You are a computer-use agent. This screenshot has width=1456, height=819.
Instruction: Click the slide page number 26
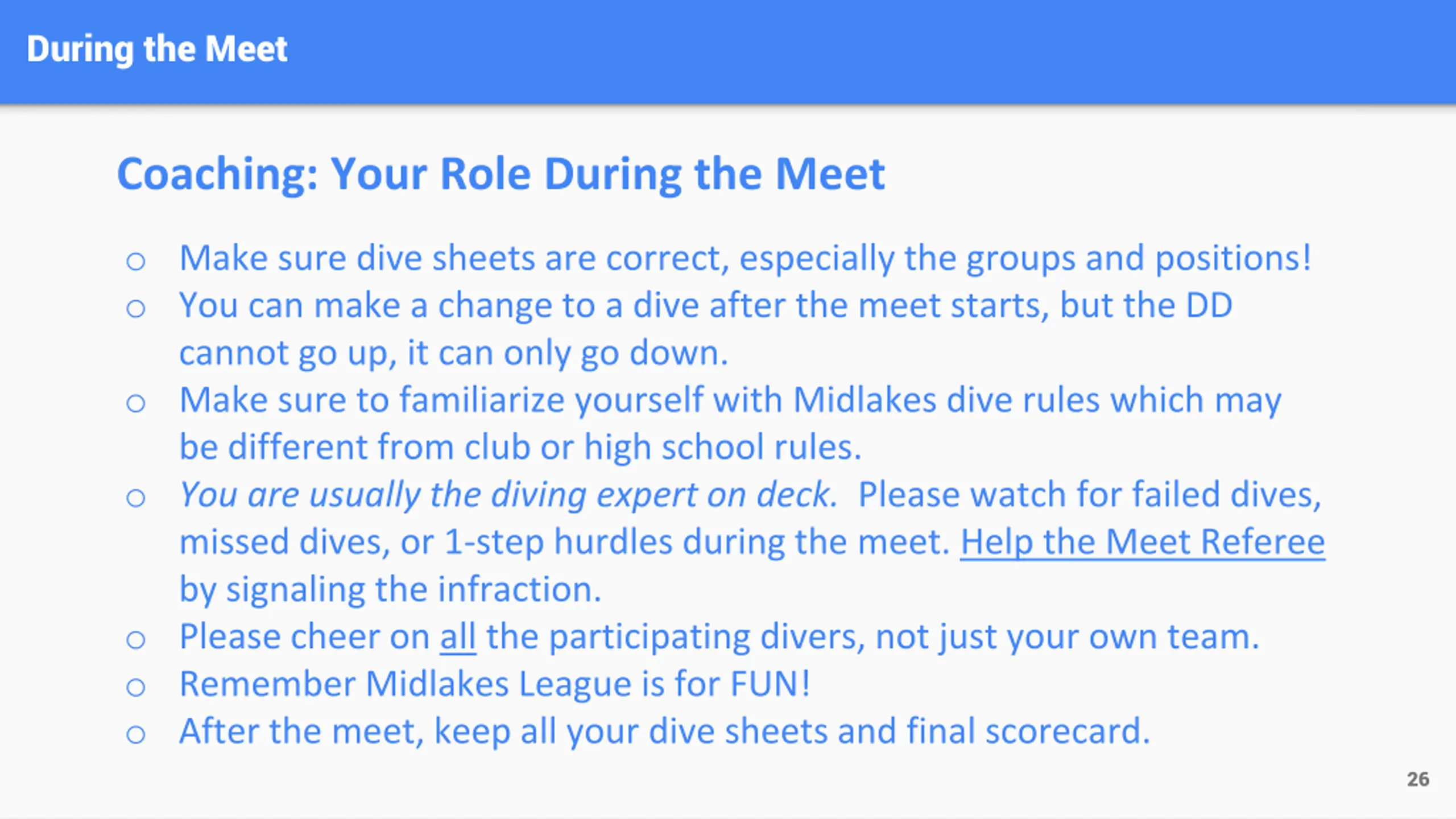click(x=1418, y=779)
